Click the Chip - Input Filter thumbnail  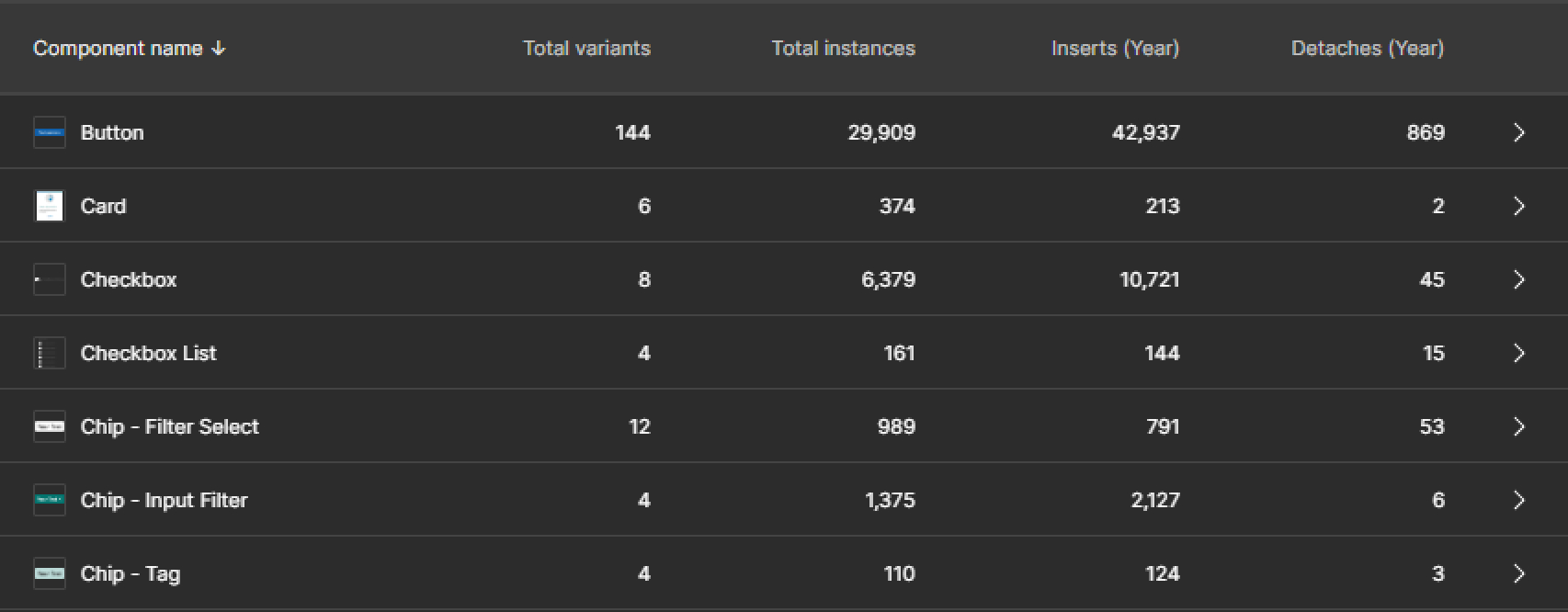pyautogui.click(x=50, y=500)
